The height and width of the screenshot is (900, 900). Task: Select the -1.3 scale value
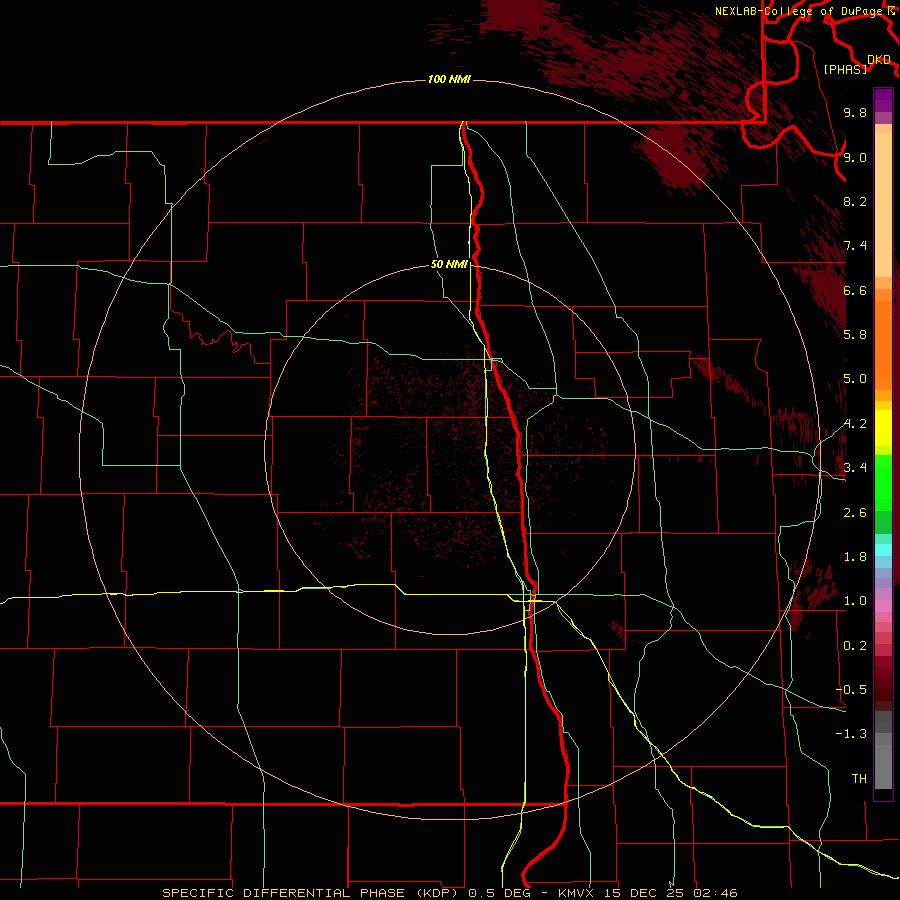click(x=851, y=734)
